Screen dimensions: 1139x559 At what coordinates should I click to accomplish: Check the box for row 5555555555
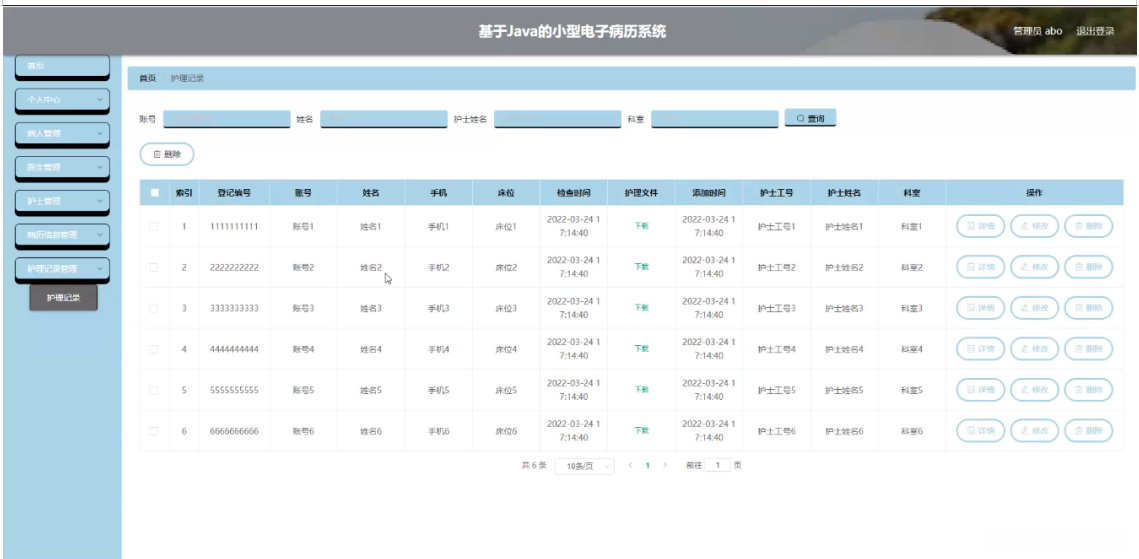click(154, 390)
